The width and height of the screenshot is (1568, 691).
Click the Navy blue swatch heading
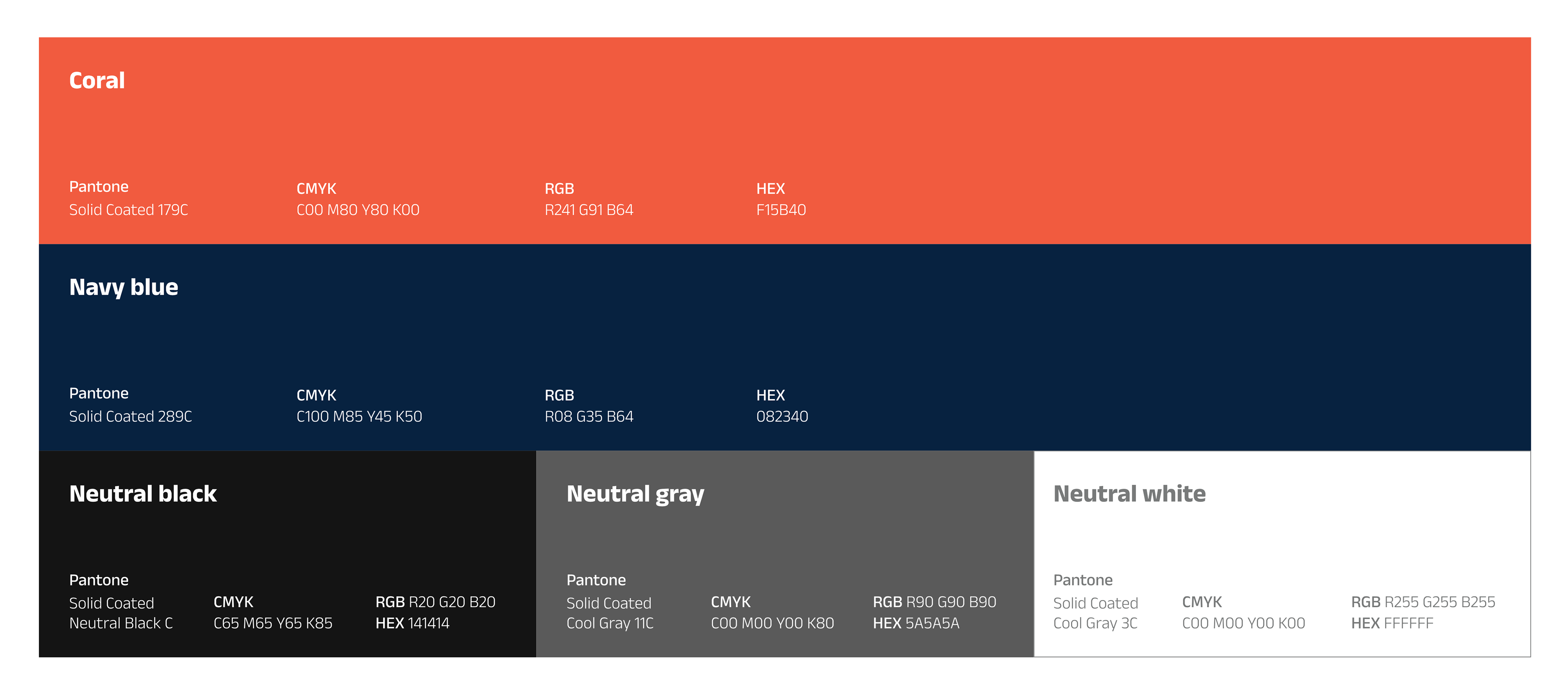tap(124, 287)
